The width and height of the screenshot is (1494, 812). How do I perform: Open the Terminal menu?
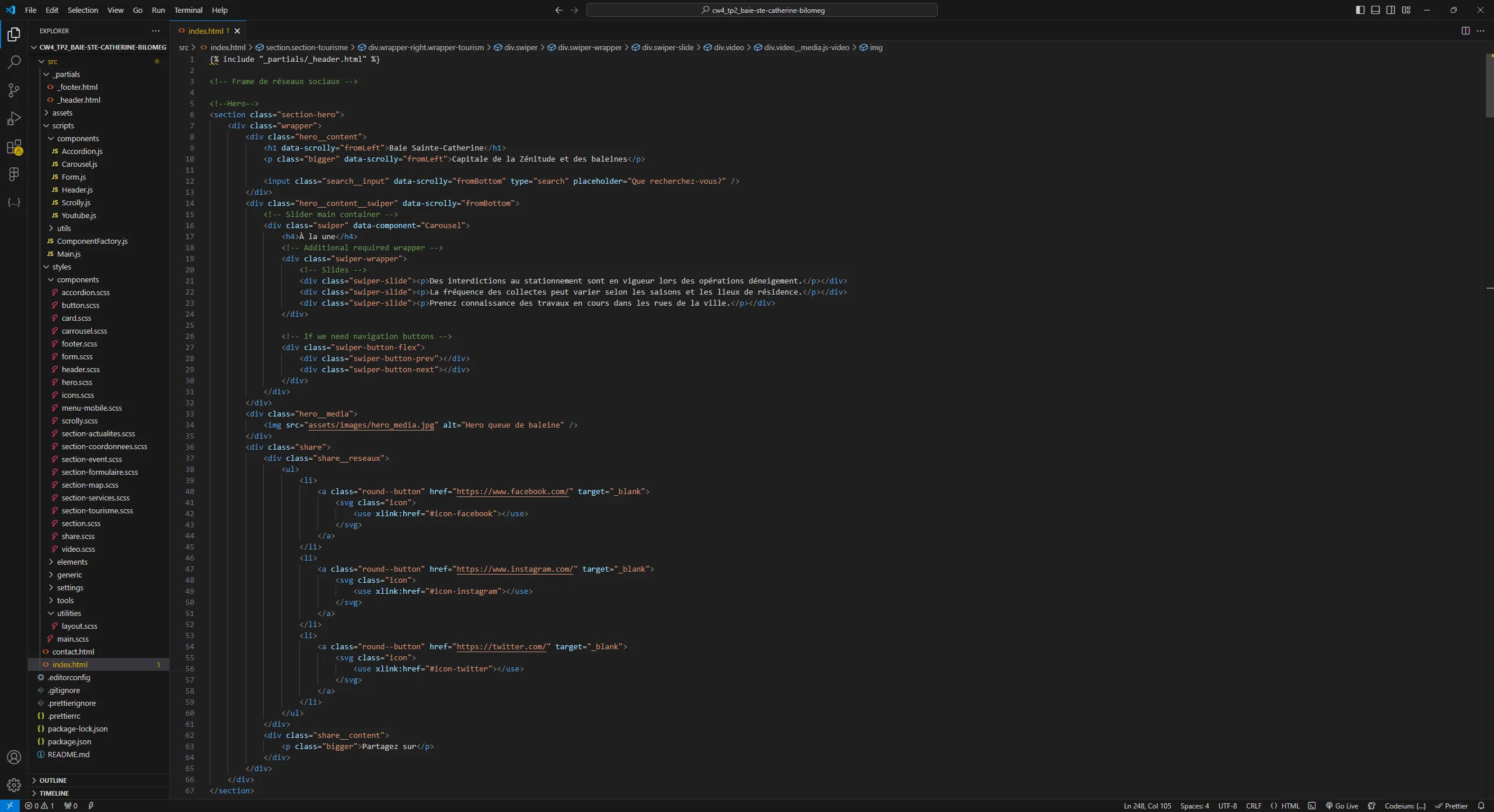coord(188,10)
